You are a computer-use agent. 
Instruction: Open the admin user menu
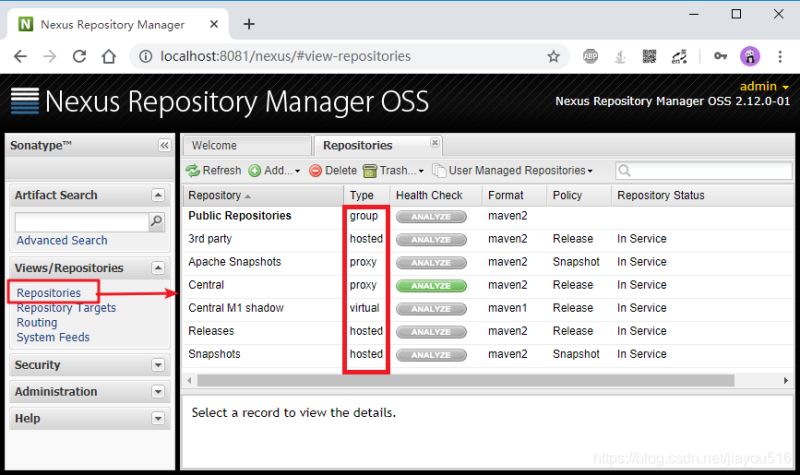(764, 86)
